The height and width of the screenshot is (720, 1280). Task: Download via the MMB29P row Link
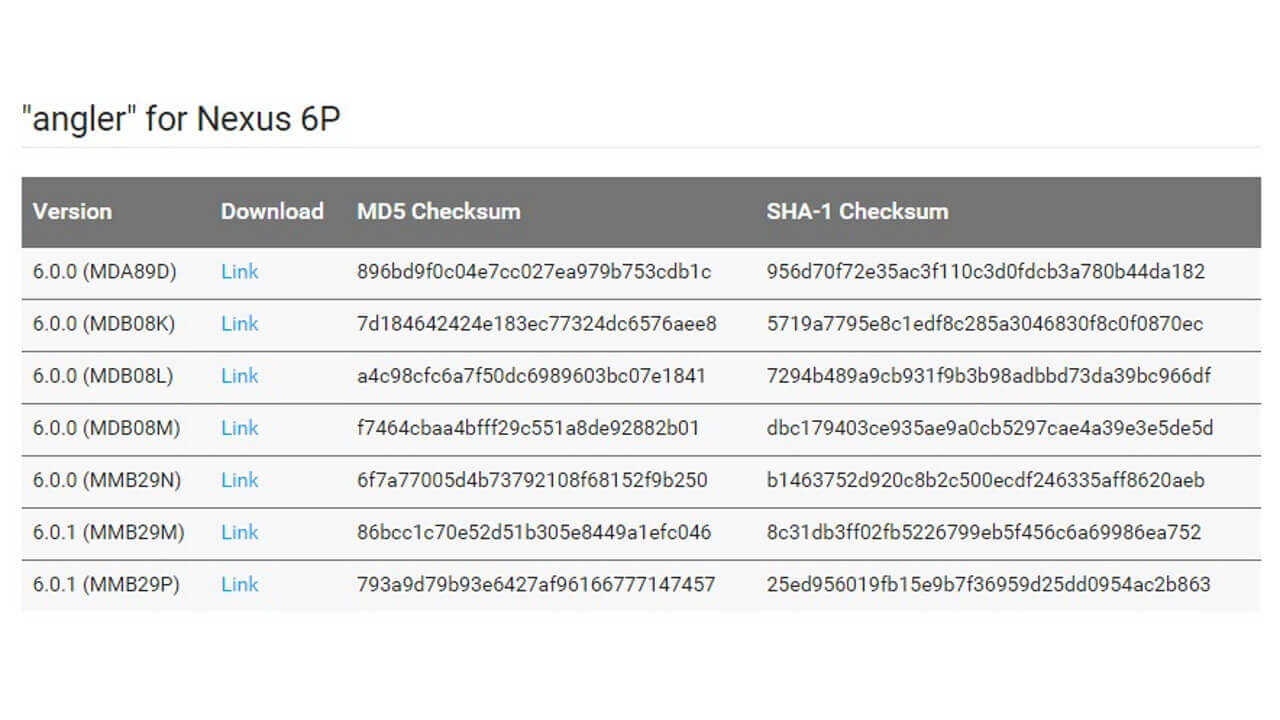[x=240, y=584]
